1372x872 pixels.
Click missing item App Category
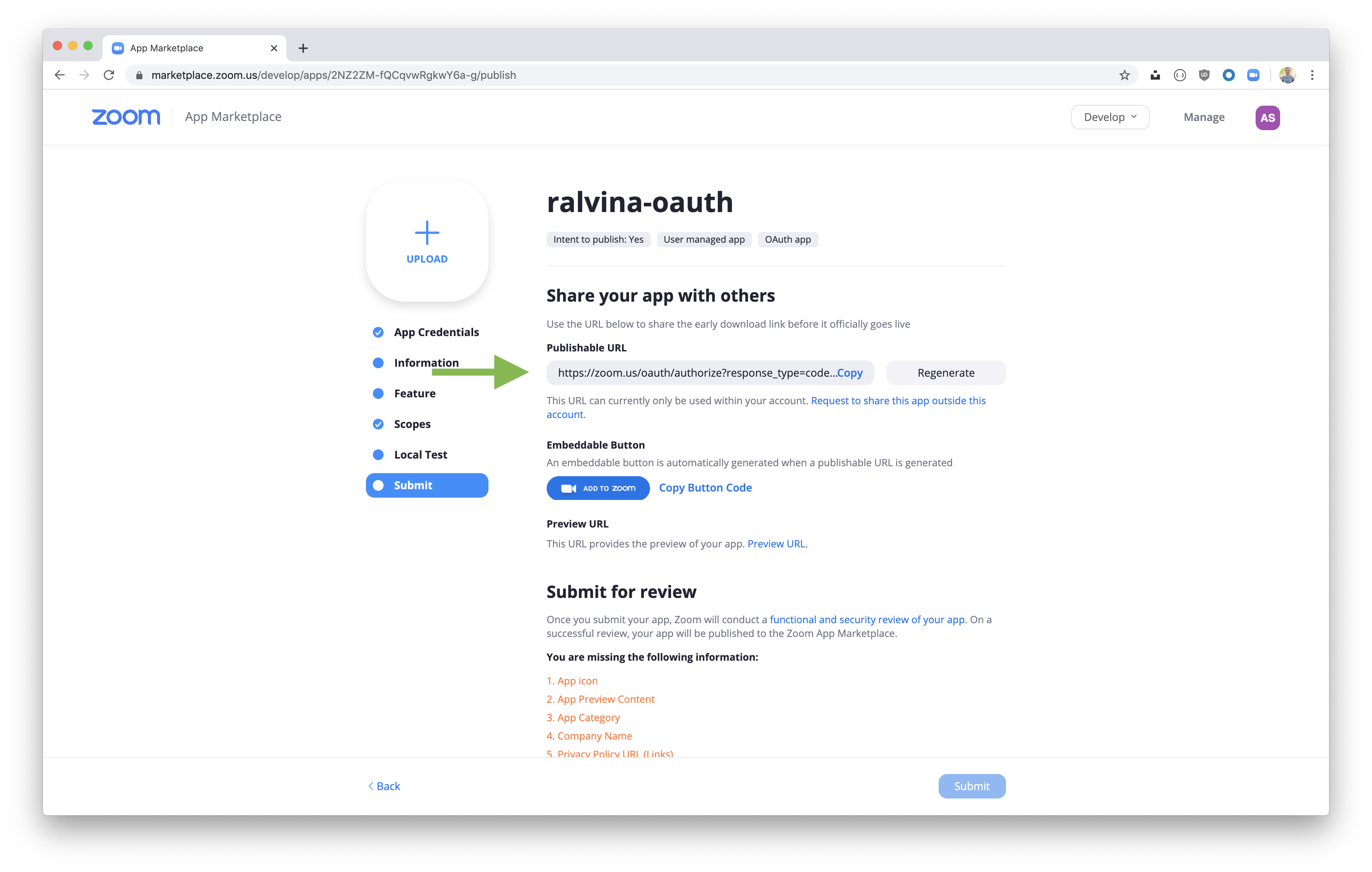click(583, 718)
